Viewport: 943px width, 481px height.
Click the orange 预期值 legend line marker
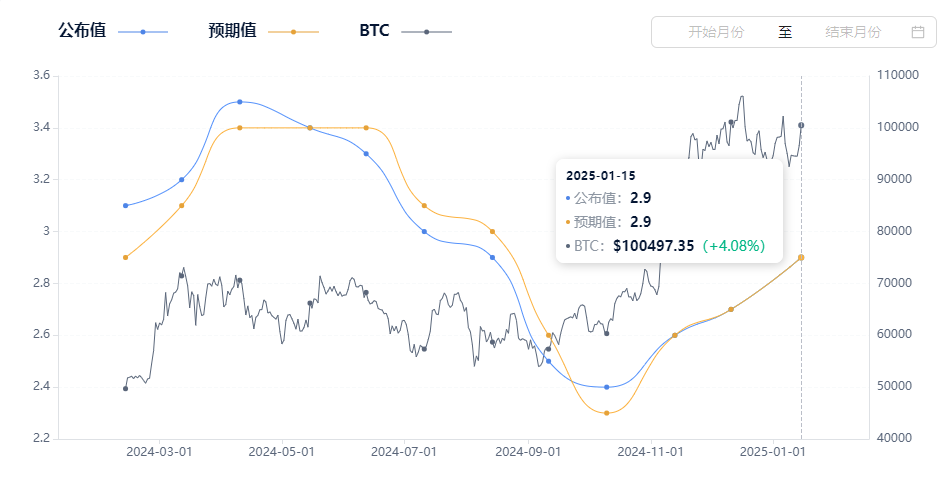[293, 32]
